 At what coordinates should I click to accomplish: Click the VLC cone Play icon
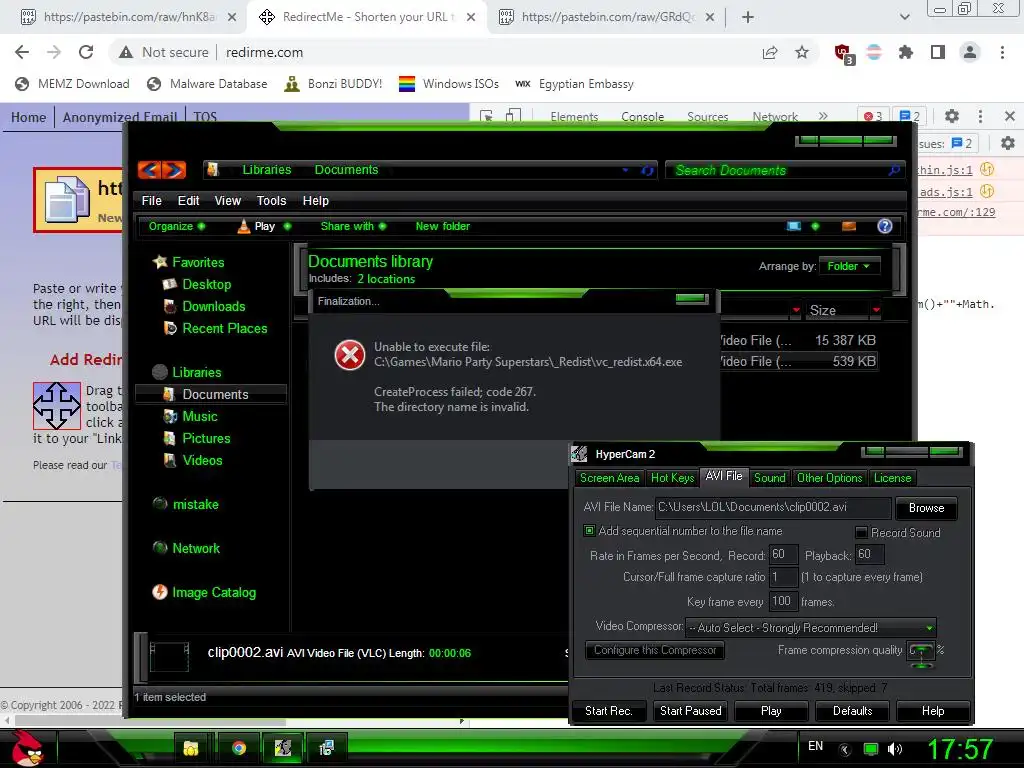coord(244,226)
